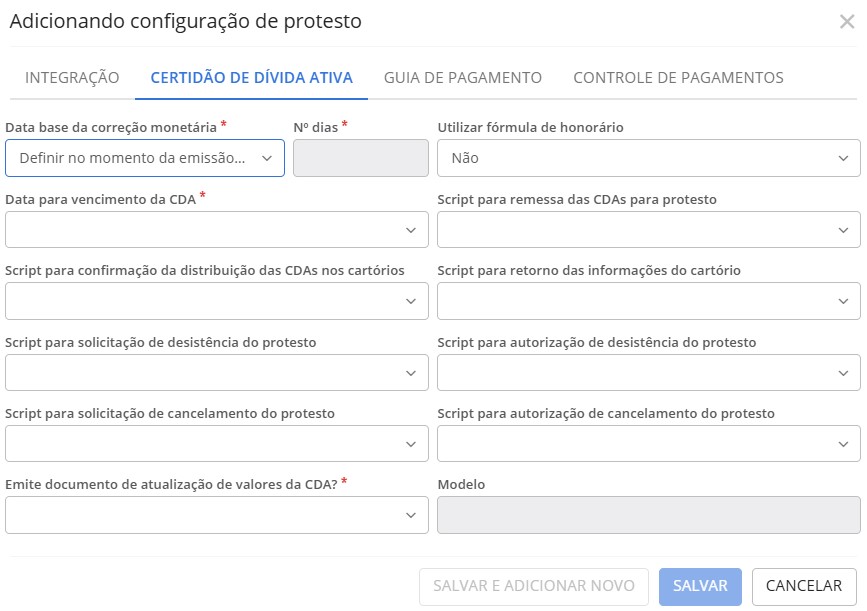Go to the Guia de Pagamento tab
This screenshot has height=611, width=867.
click(463, 78)
